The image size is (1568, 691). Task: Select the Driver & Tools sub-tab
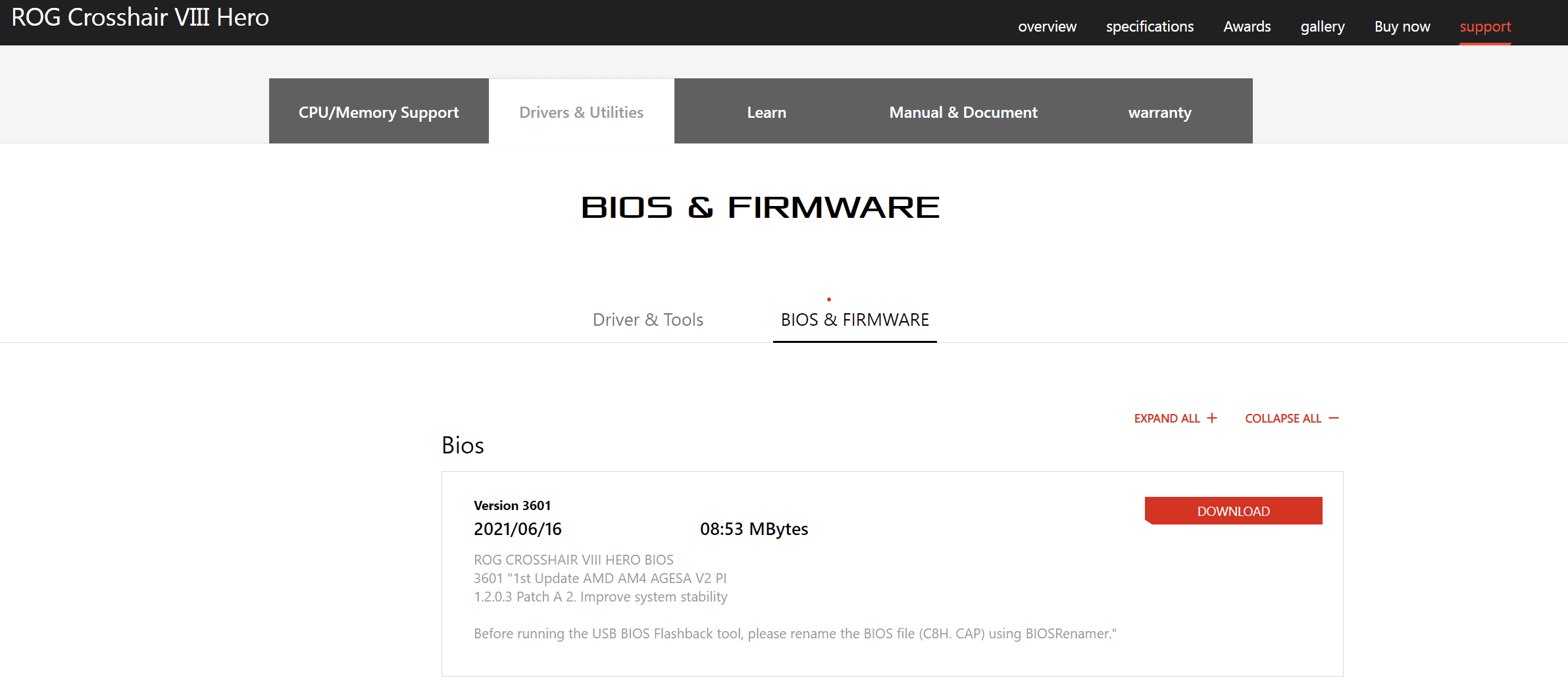[x=648, y=320]
